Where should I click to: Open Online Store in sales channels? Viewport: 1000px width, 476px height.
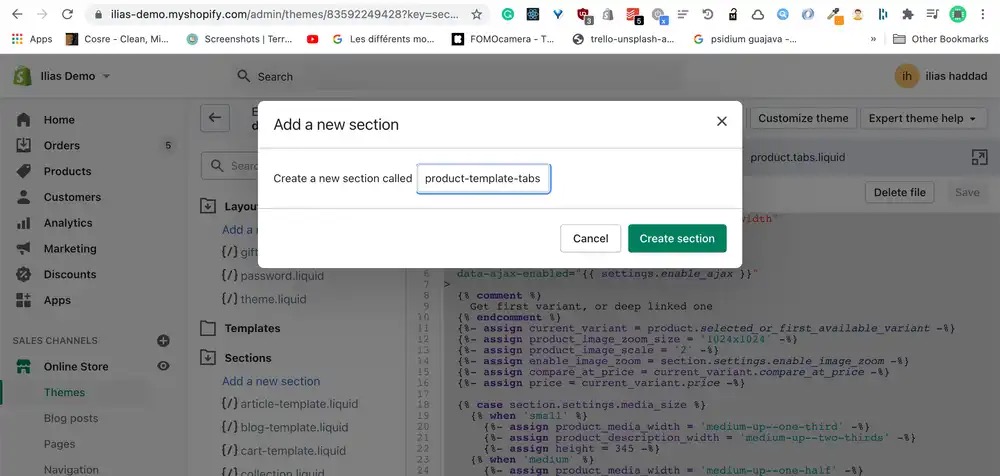coord(75,366)
